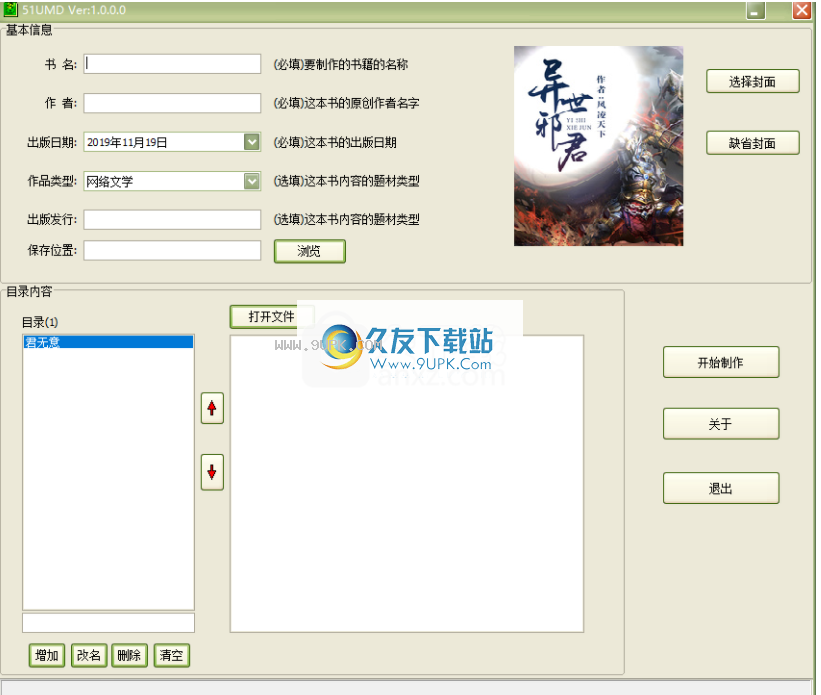Close the 51UMD window
The height and width of the screenshot is (695, 821).
click(802, 10)
